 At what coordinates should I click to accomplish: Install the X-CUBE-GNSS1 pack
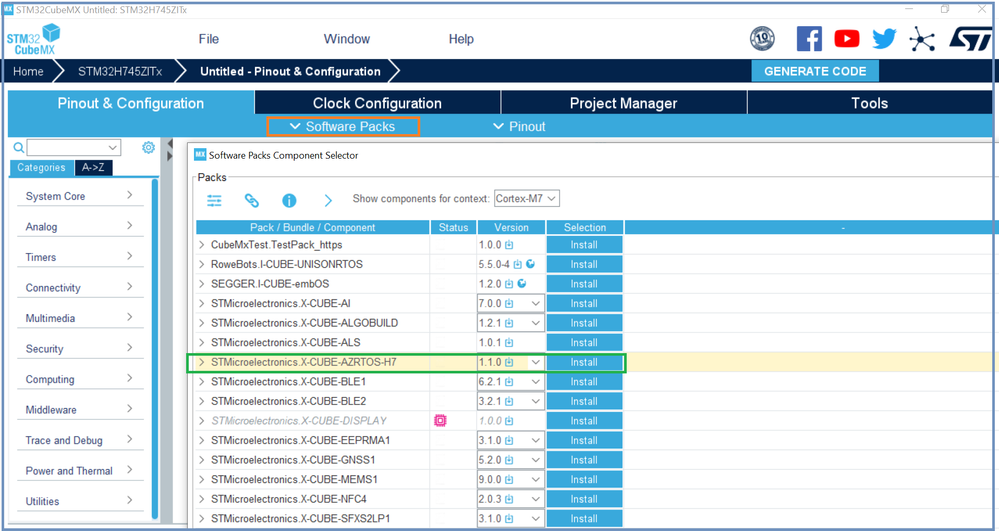point(584,460)
